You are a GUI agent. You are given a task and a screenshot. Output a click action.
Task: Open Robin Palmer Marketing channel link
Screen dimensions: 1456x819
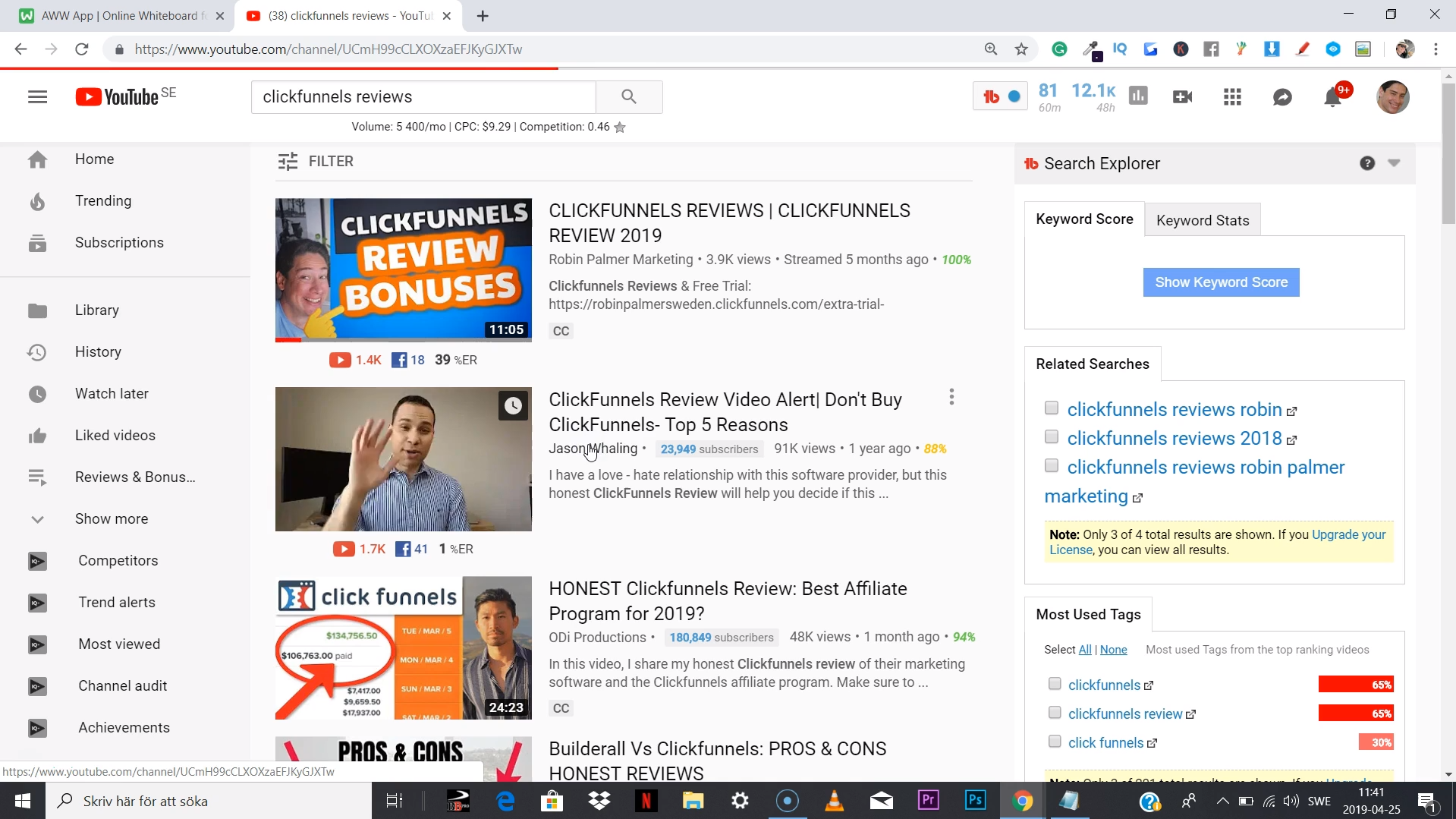click(x=621, y=260)
